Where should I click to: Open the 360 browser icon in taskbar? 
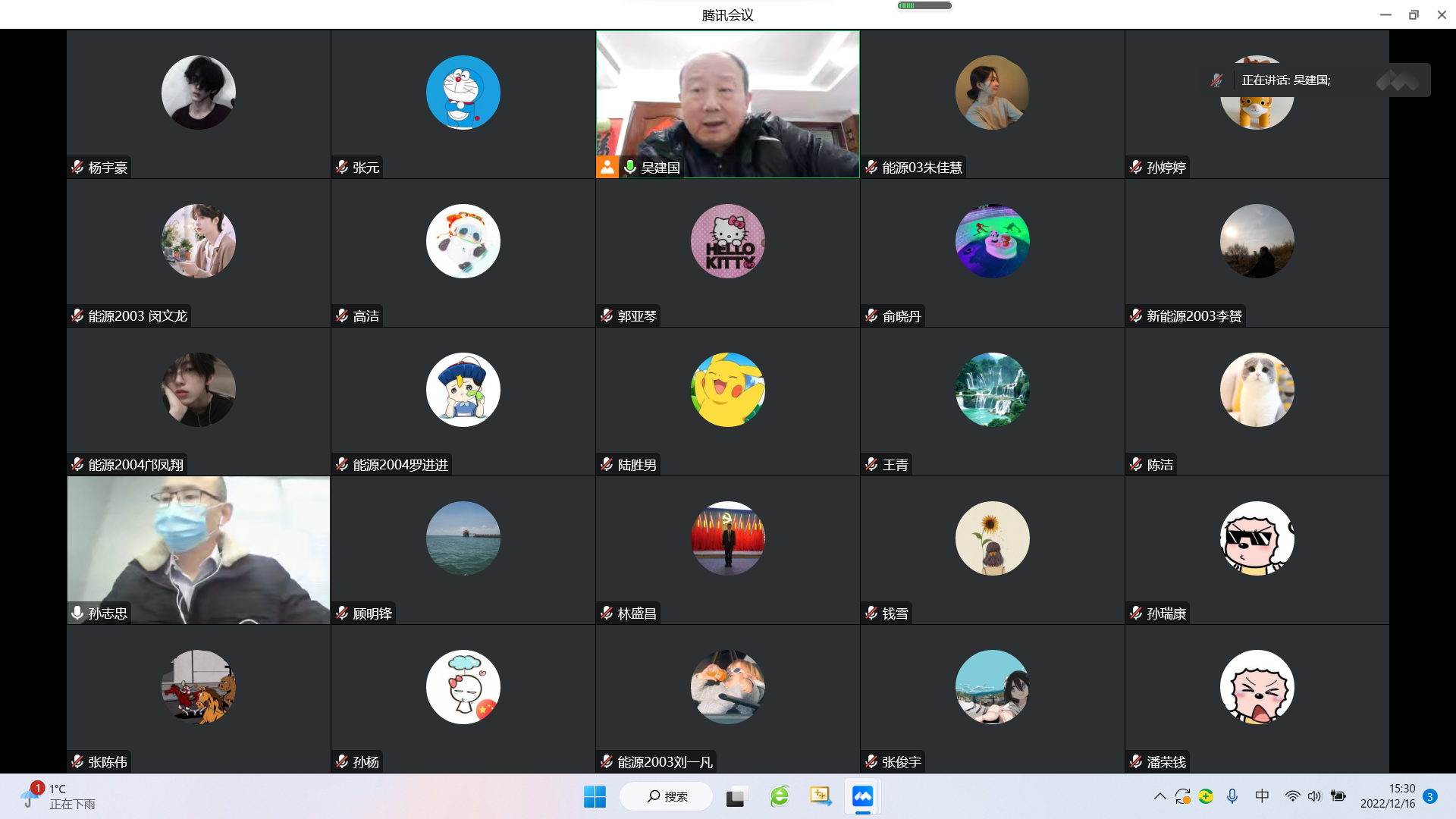coord(780,796)
